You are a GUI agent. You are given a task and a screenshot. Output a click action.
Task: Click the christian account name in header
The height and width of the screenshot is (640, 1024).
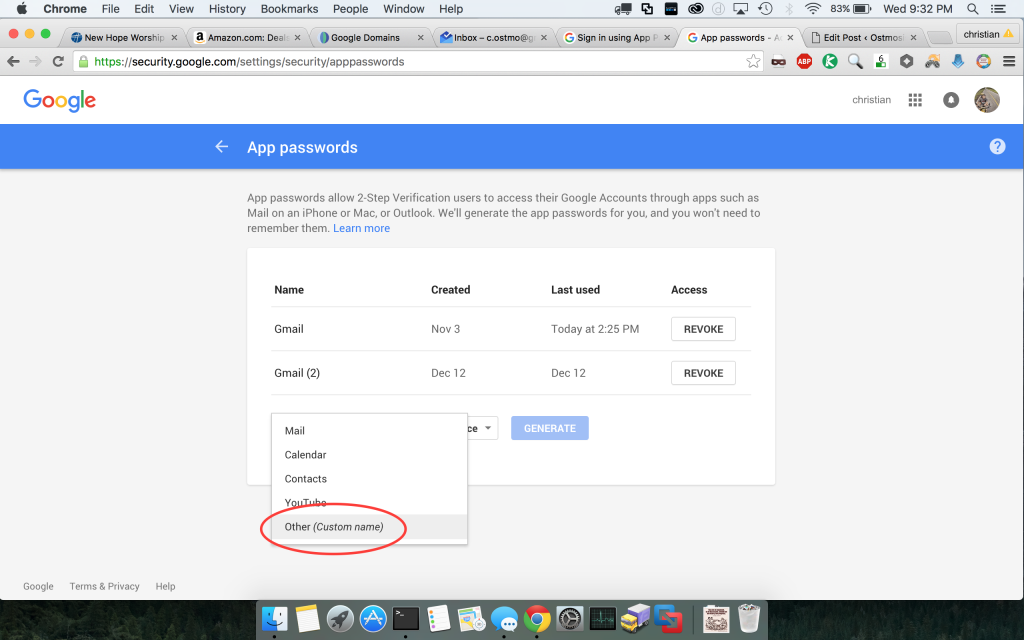[871, 100]
